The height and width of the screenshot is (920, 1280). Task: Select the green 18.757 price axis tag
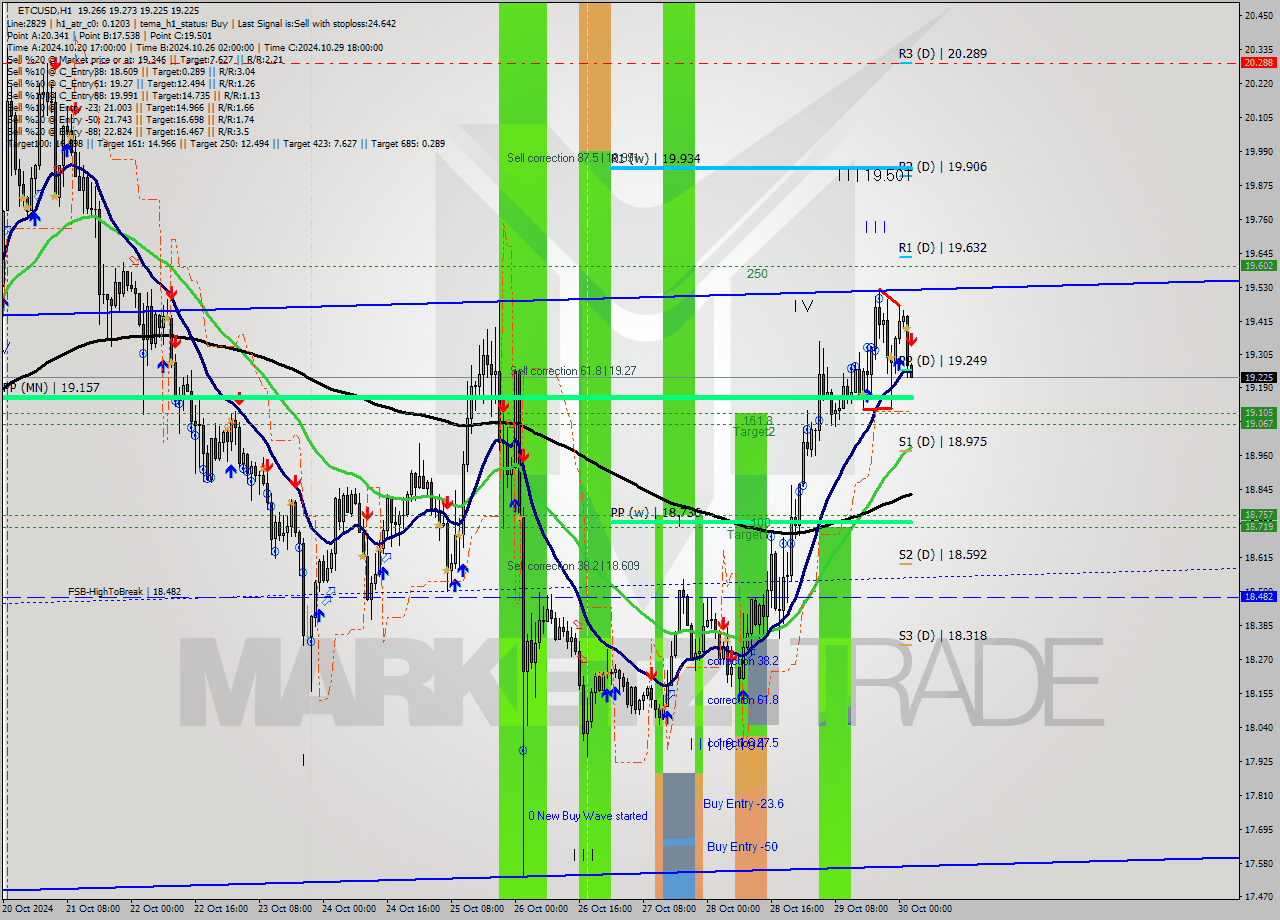(1258, 515)
